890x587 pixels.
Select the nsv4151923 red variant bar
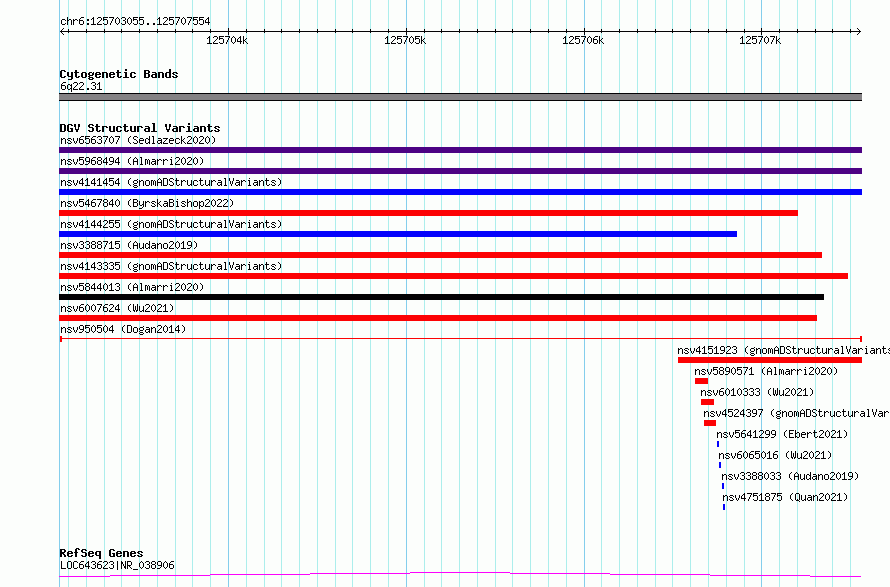[x=770, y=360]
